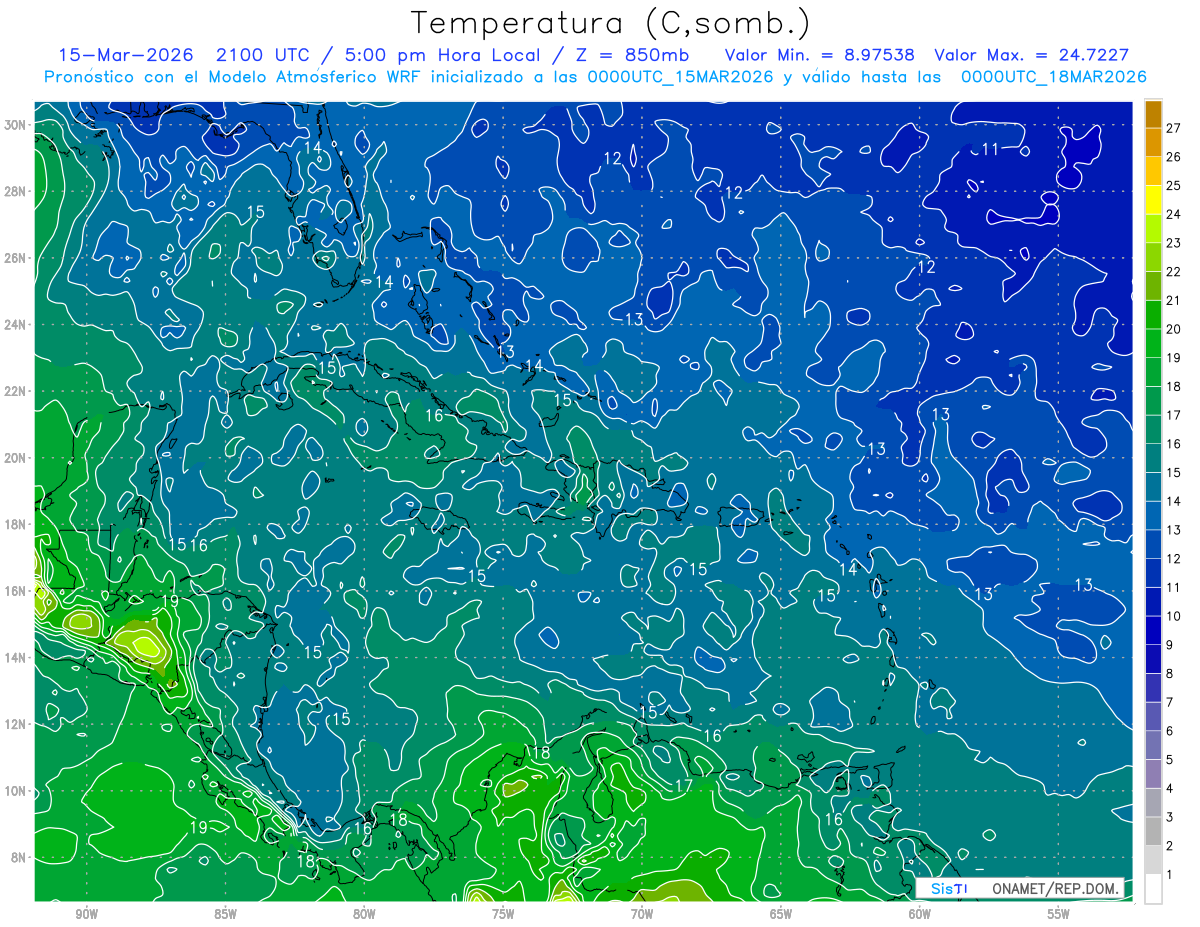Click '5:00 pm Hora Local' text
This screenshot has width=1200, height=927.
tap(442, 55)
